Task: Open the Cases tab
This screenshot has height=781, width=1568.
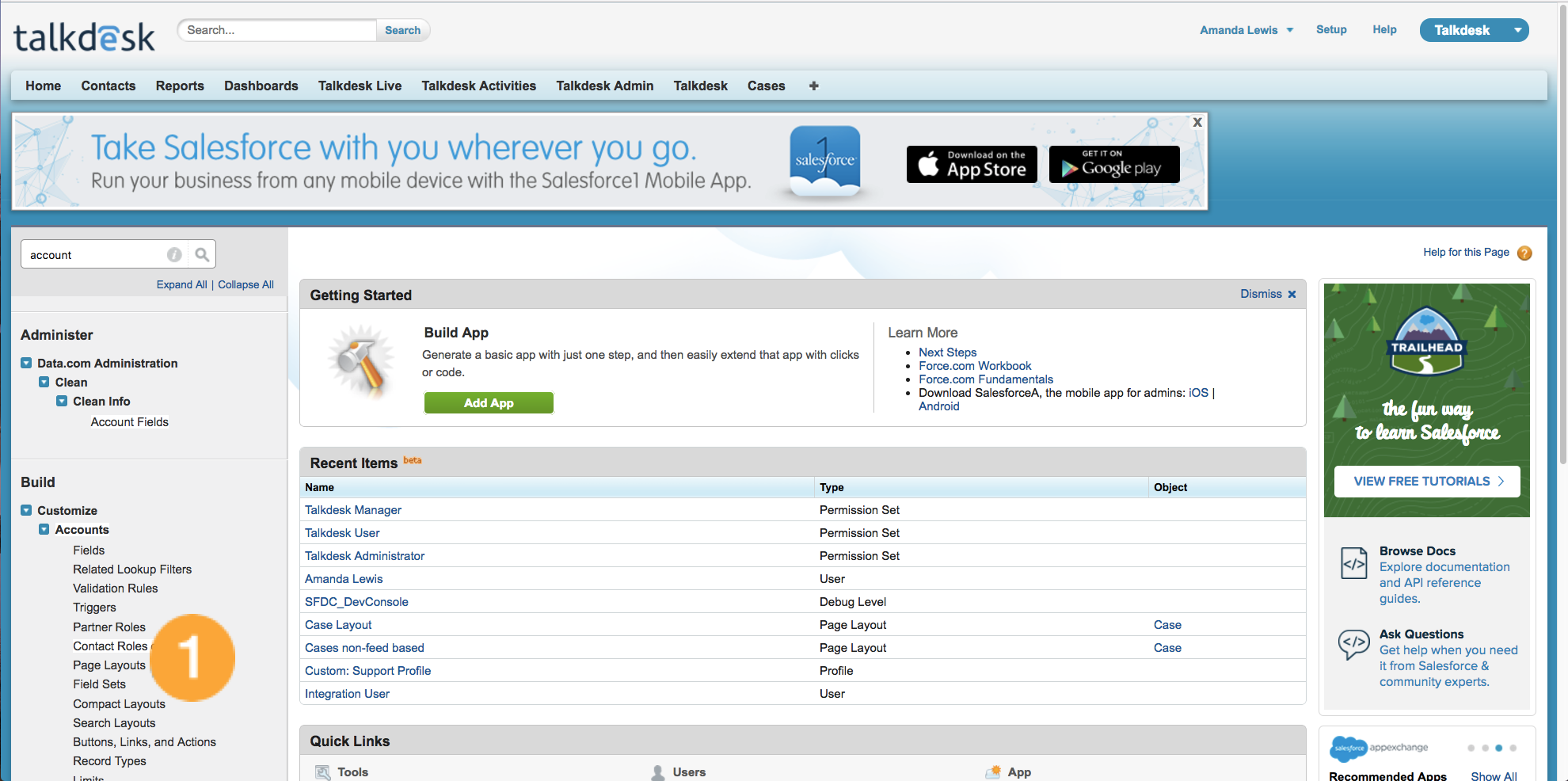Action: [x=766, y=86]
